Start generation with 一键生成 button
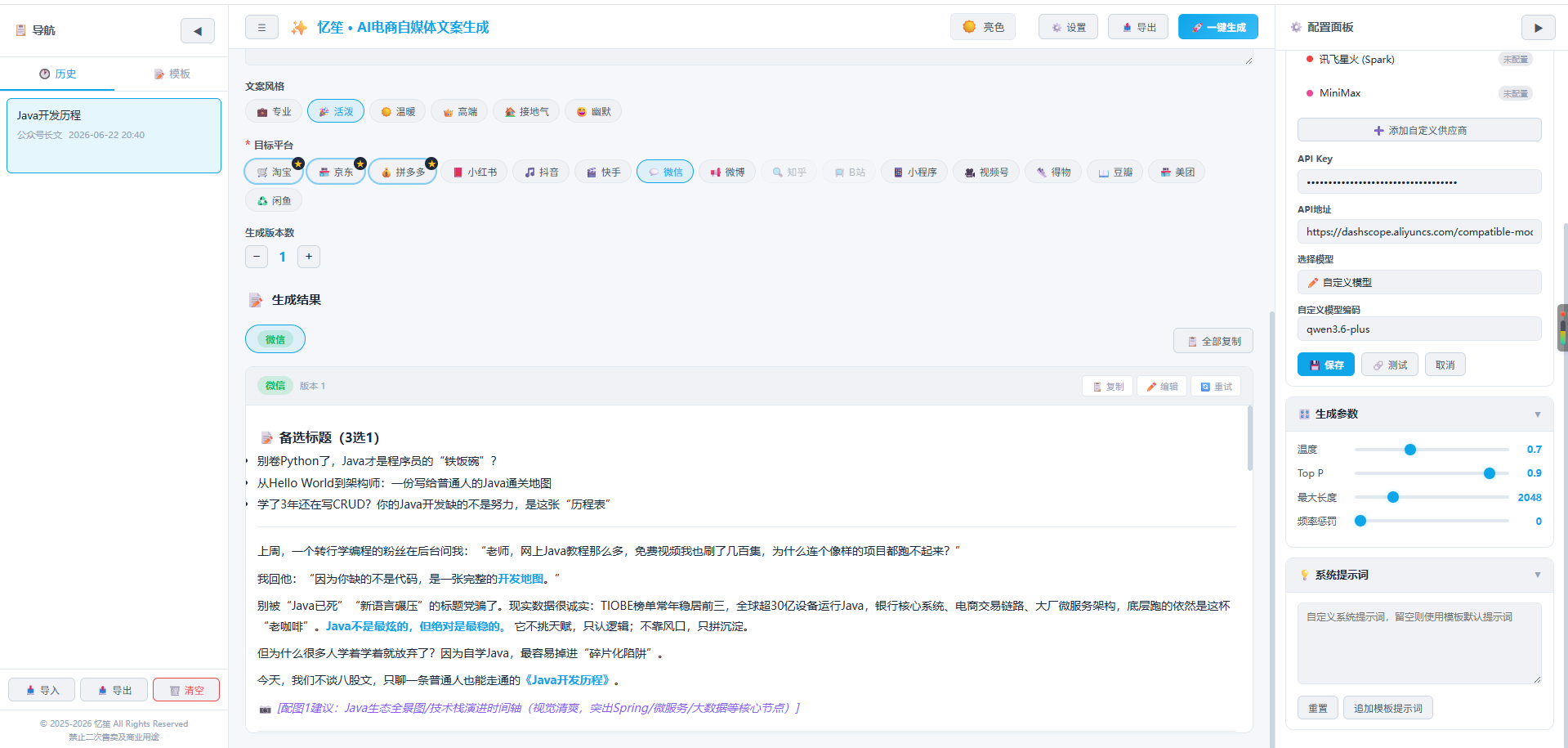Viewport: 1568px width, 748px height. tap(1218, 27)
